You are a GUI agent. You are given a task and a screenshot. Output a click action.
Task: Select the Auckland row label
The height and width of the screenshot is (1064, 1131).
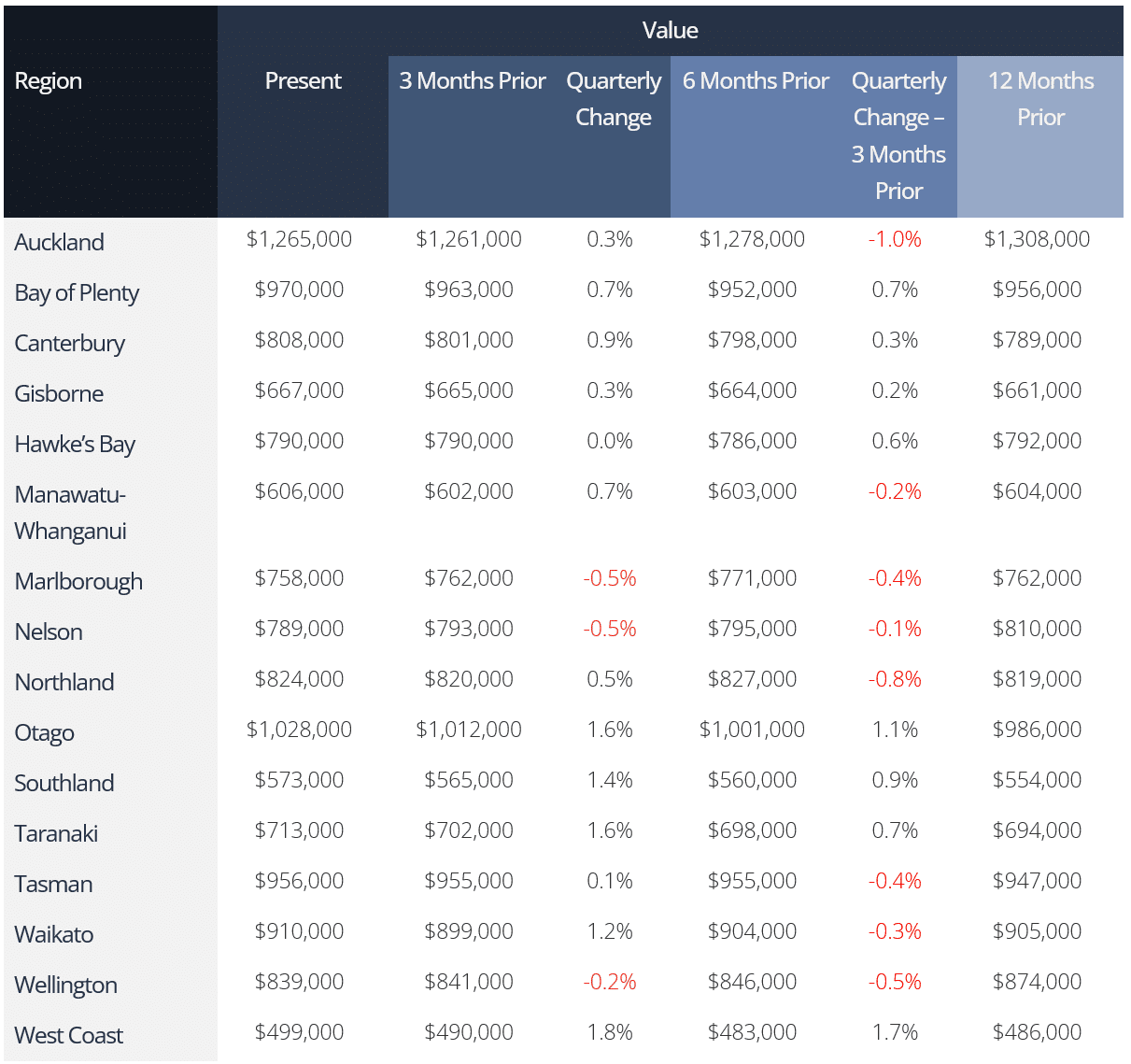(x=60, y=243)
